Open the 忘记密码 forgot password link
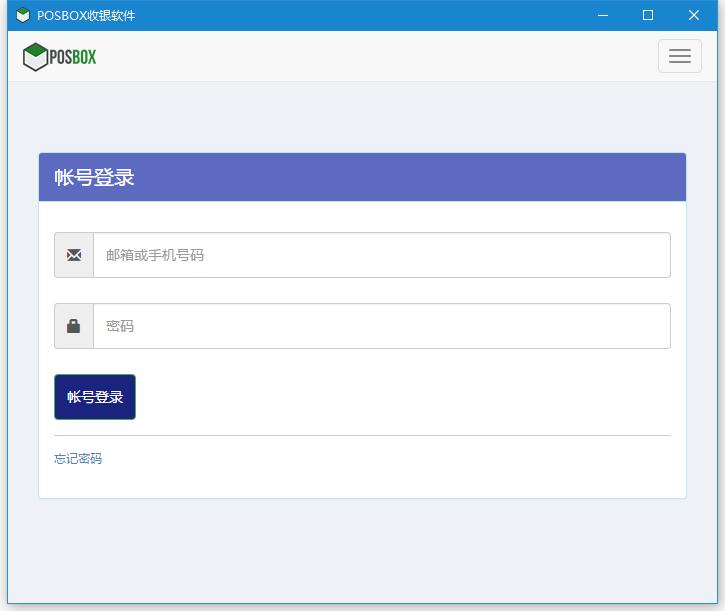Viewport: 725px width, 611px height. click(78, 458)
